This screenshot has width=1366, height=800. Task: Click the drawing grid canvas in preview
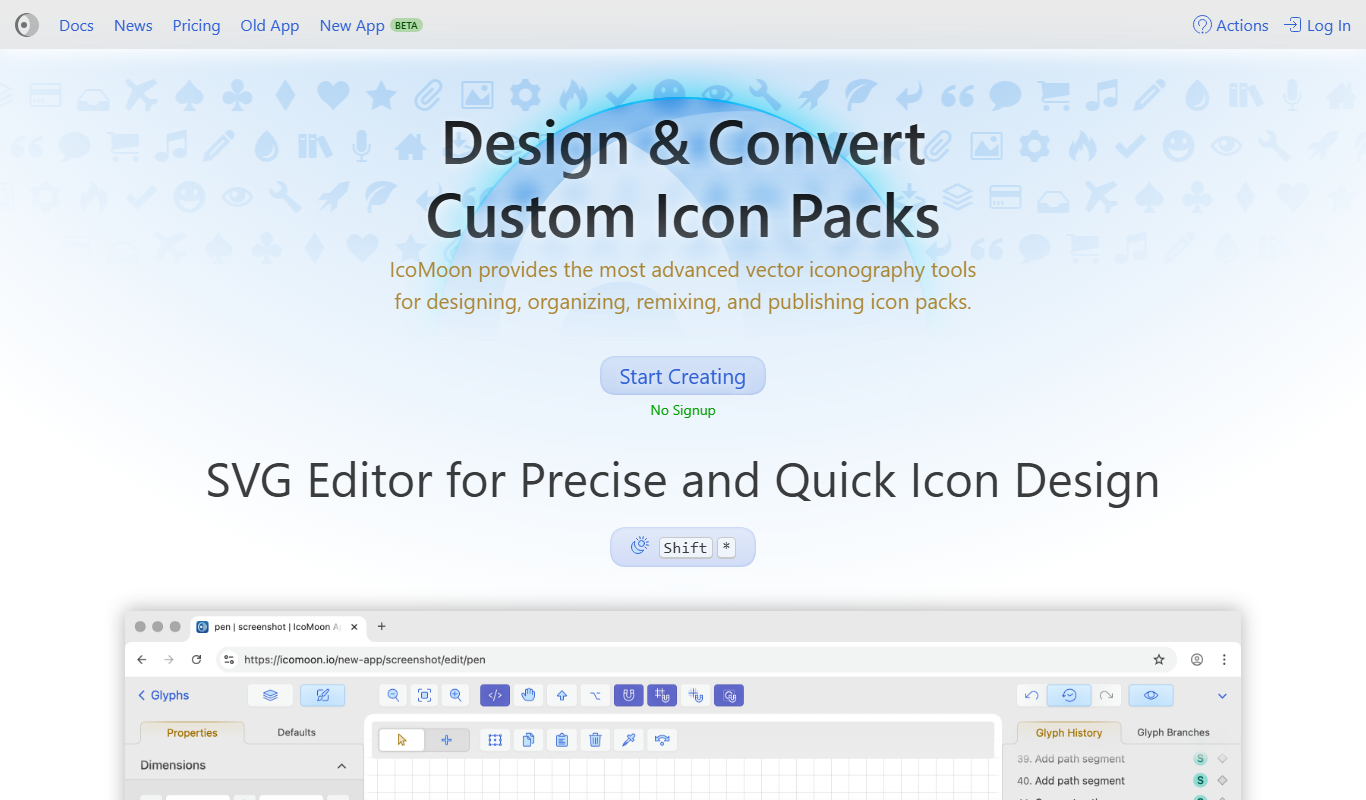tap(683, 779)
